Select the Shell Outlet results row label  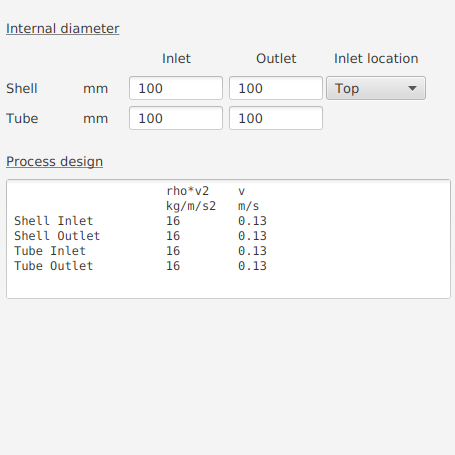click(57, 236)
